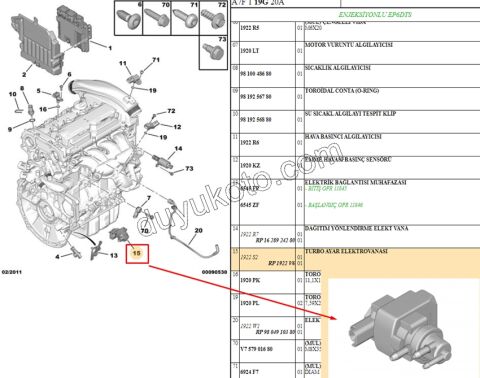This screenshot has height=378, width=480.
Task: Click screw thumbnail numbered 72
Action: [x=213, y=18]
